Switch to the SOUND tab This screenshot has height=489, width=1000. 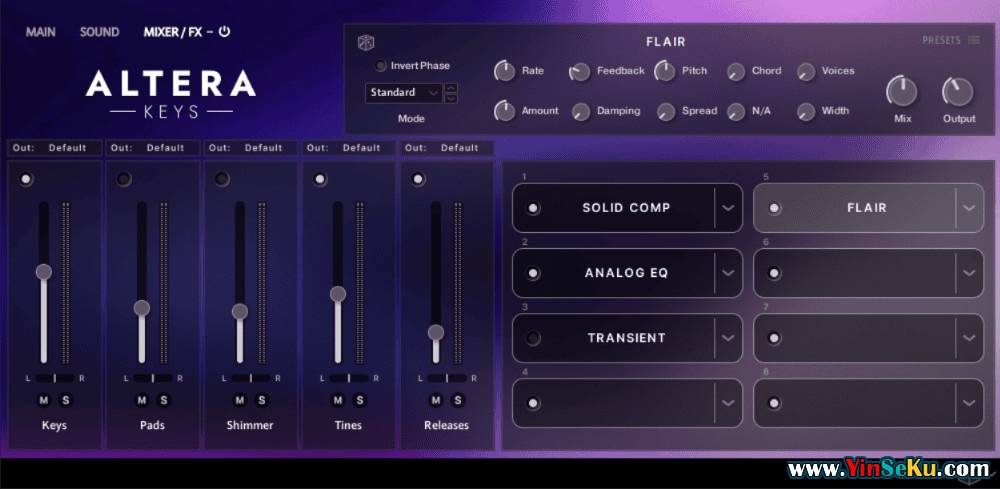(x=99, y=32)
